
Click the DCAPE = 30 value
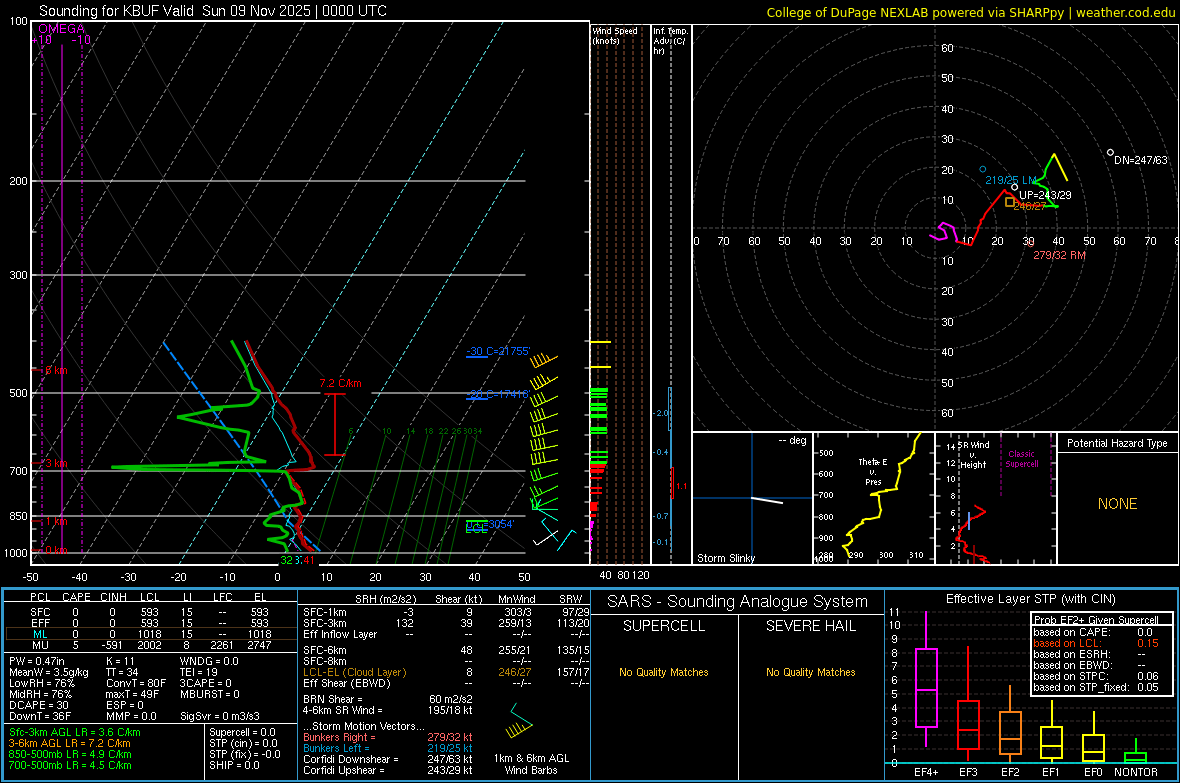(x=38, y=705)
